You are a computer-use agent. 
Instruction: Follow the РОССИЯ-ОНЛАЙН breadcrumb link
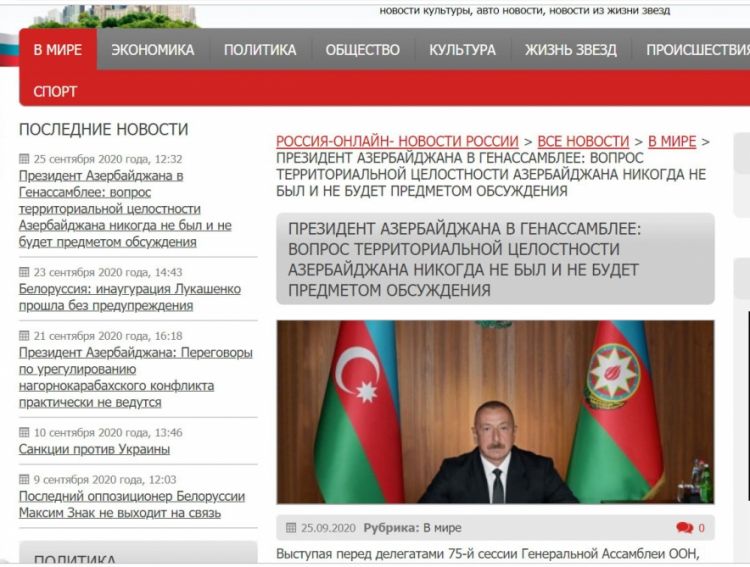(x=397, y=142)
